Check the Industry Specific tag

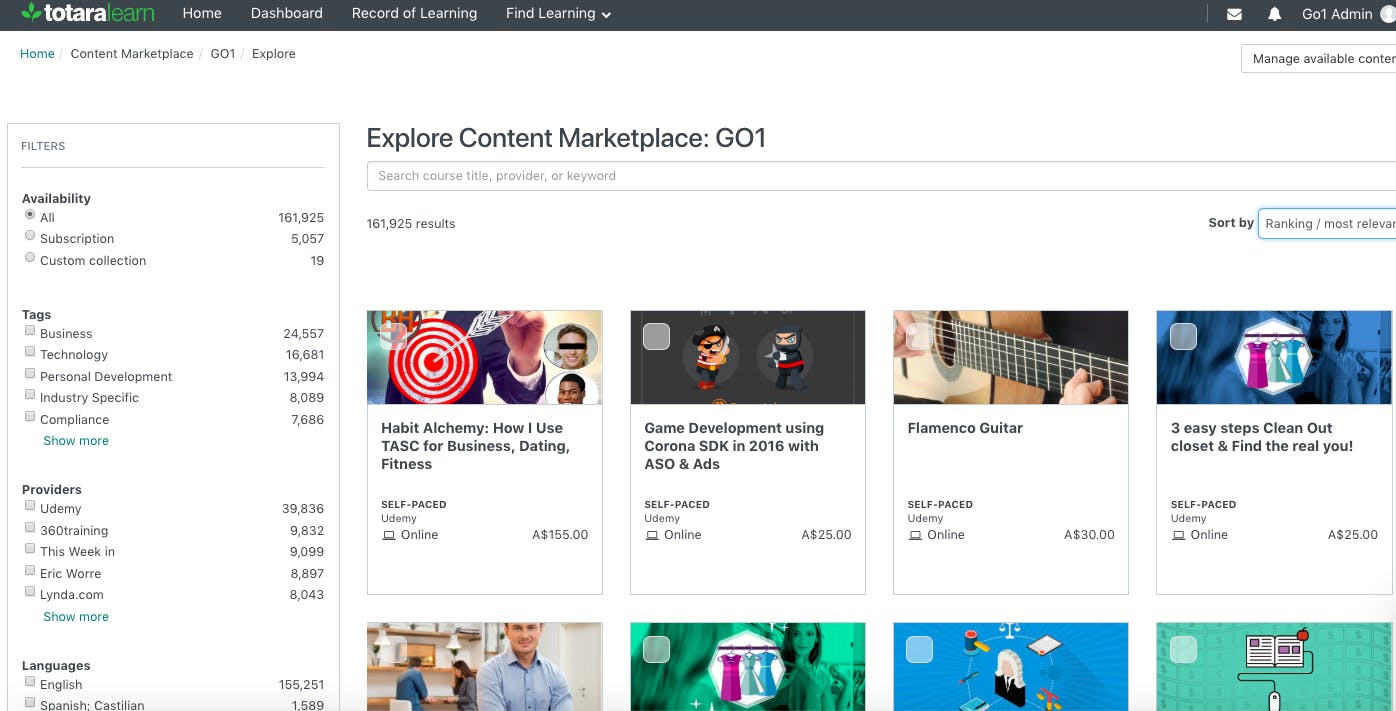click(30, 395)
